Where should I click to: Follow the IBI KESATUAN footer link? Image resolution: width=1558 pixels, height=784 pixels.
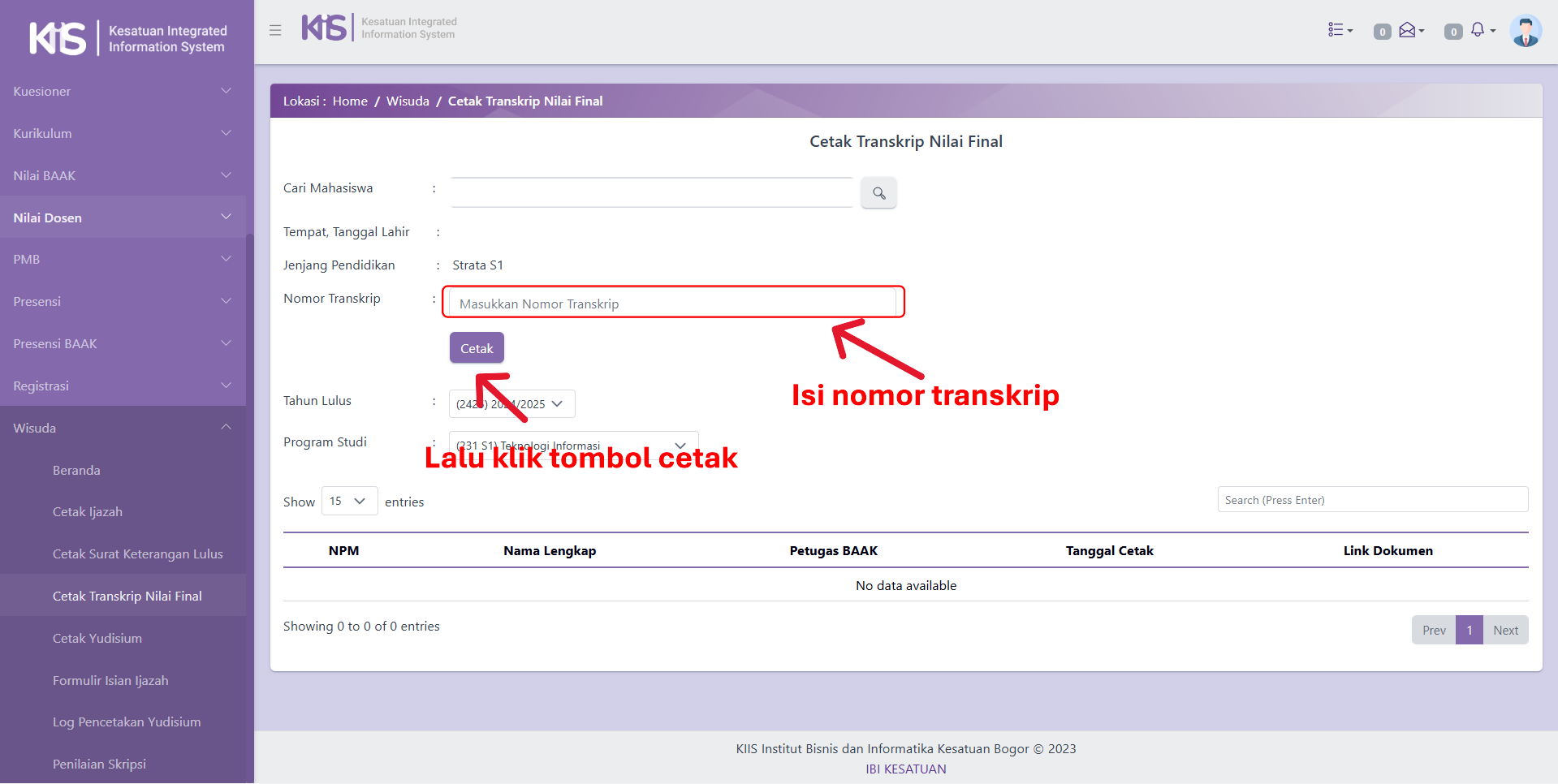(905, 769)
